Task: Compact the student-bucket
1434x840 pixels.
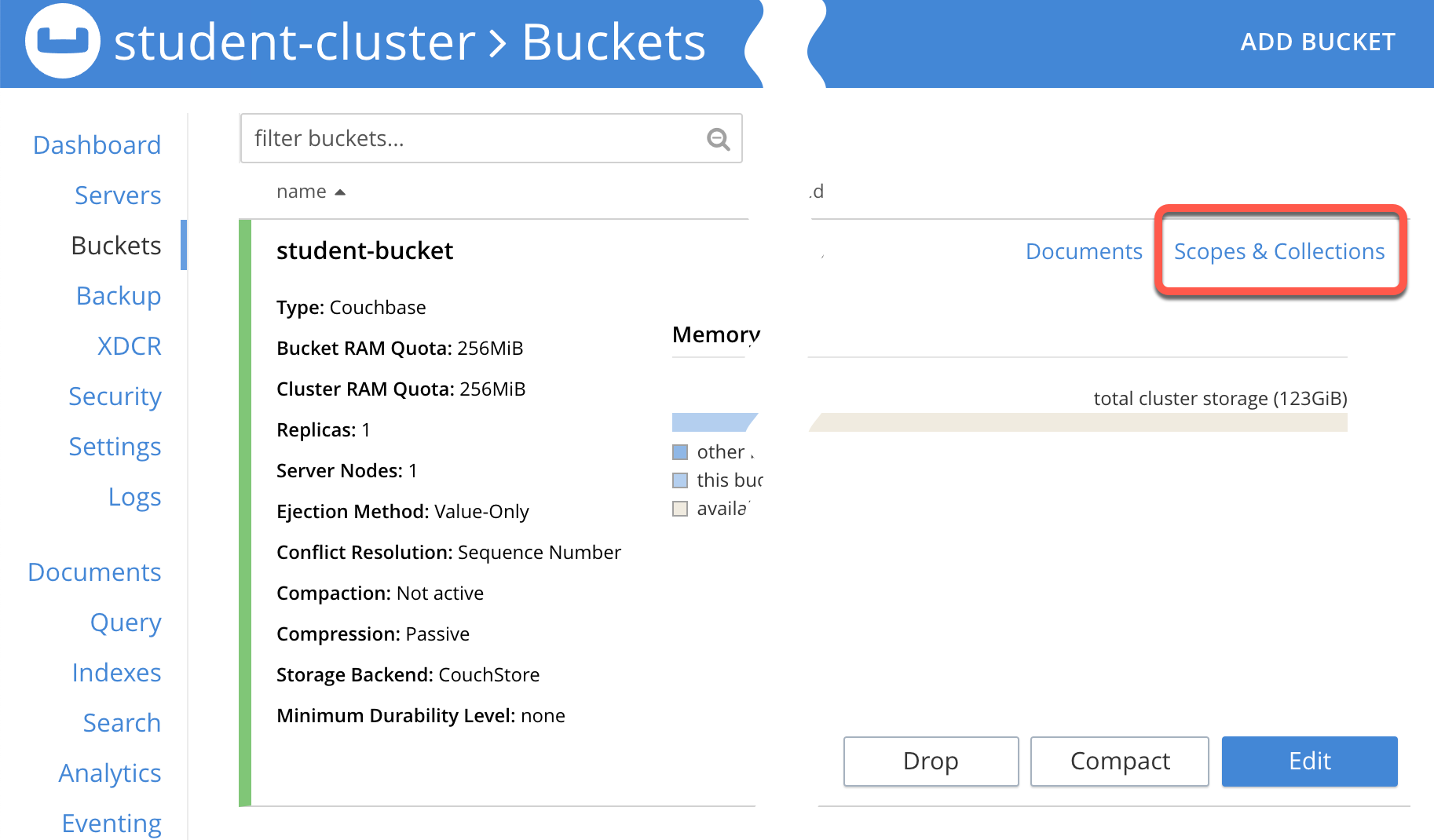Action: point(1119,761)
